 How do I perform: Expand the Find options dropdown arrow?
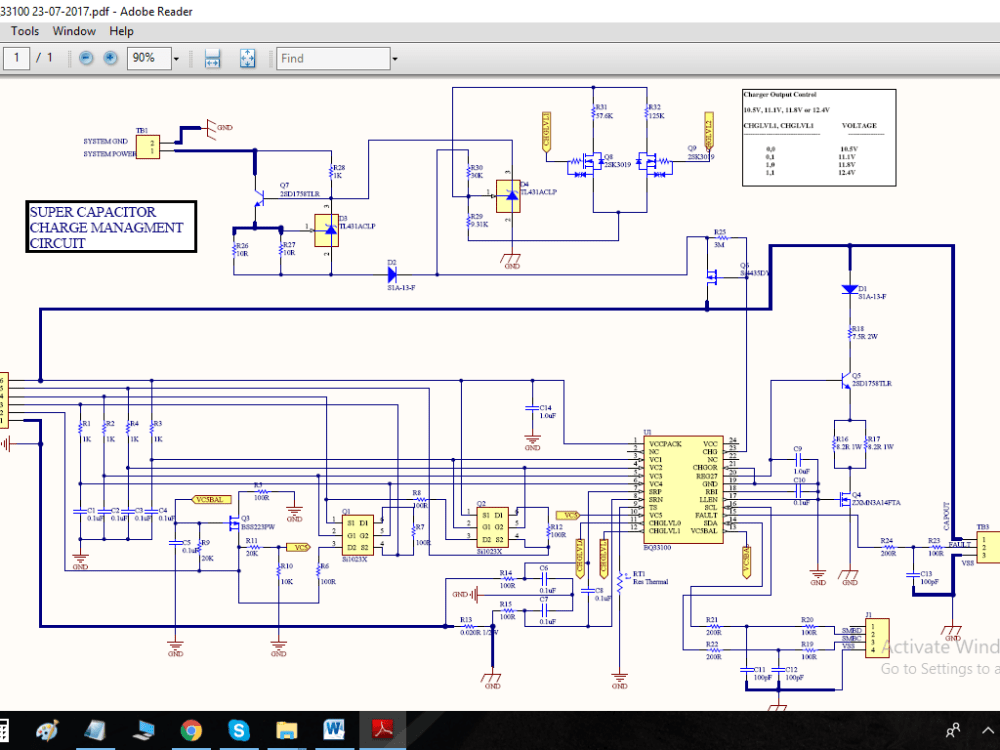(395, 59)
